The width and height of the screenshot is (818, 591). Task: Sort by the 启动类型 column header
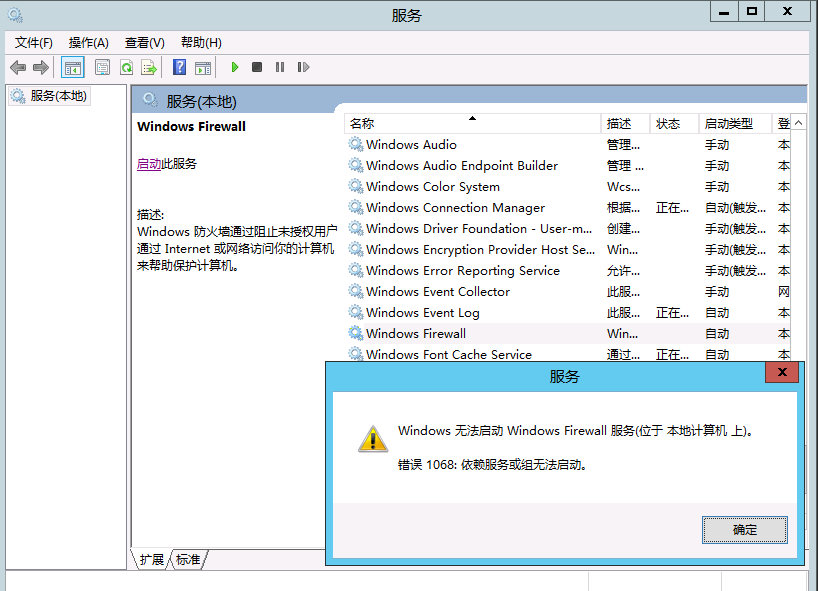coord(735,124)
